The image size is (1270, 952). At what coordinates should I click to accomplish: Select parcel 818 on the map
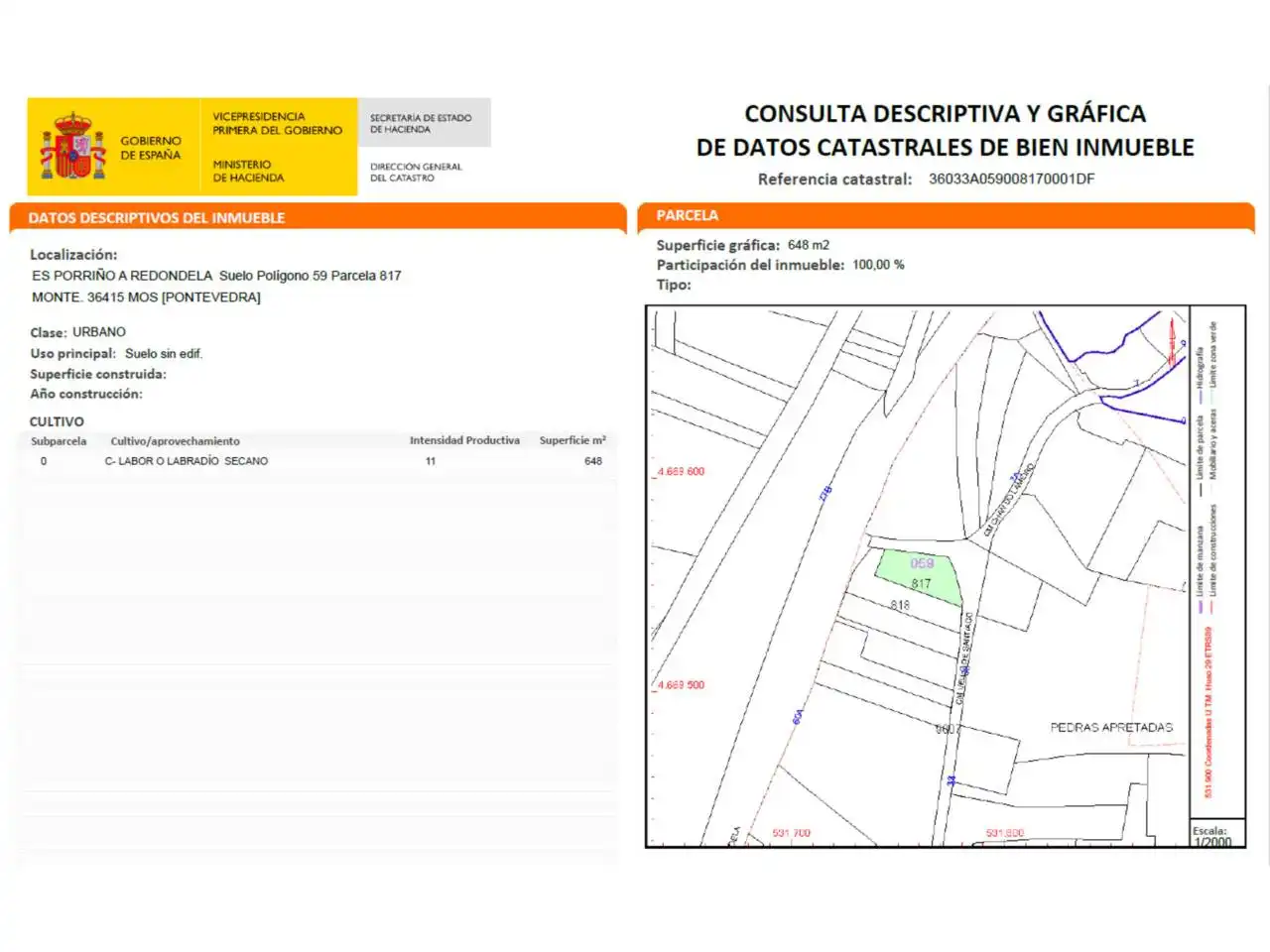(900, 605)
